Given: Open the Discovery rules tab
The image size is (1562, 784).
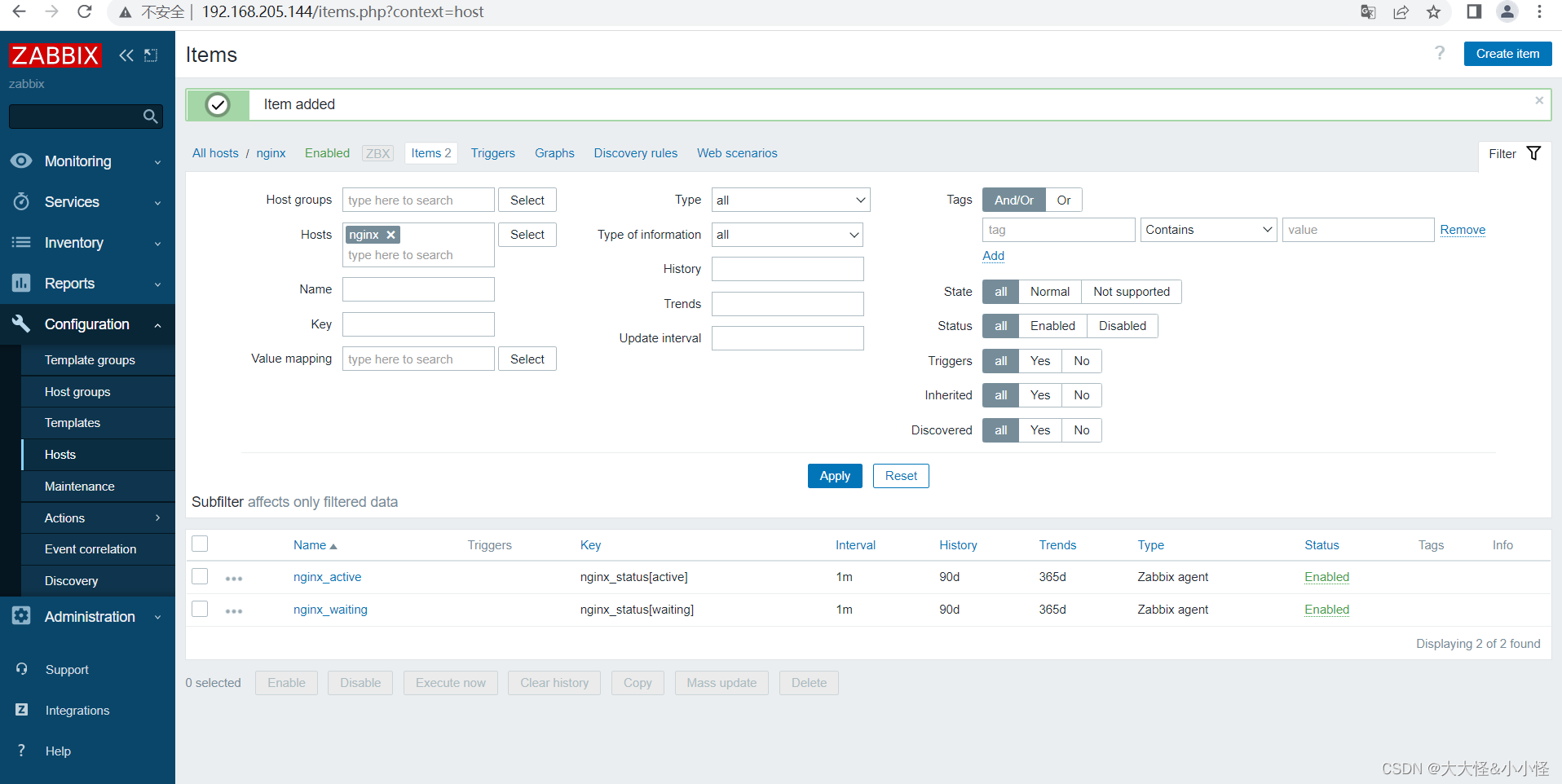Looking at the screenshot, I should [635, 153].
